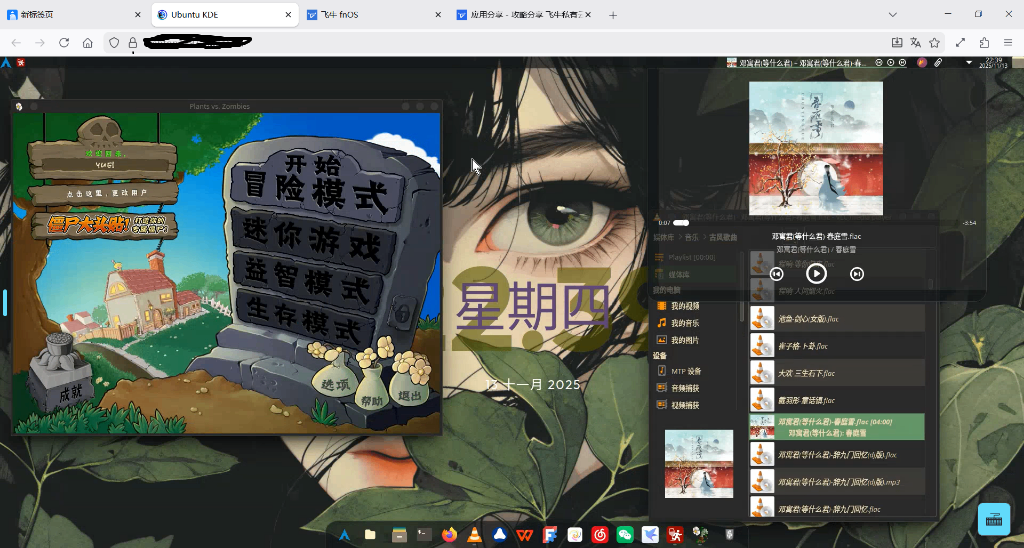Open 帮助 vase in Plants vs. Zombies
Viewport: 1024px width, 548px height.
coord(371,396)
